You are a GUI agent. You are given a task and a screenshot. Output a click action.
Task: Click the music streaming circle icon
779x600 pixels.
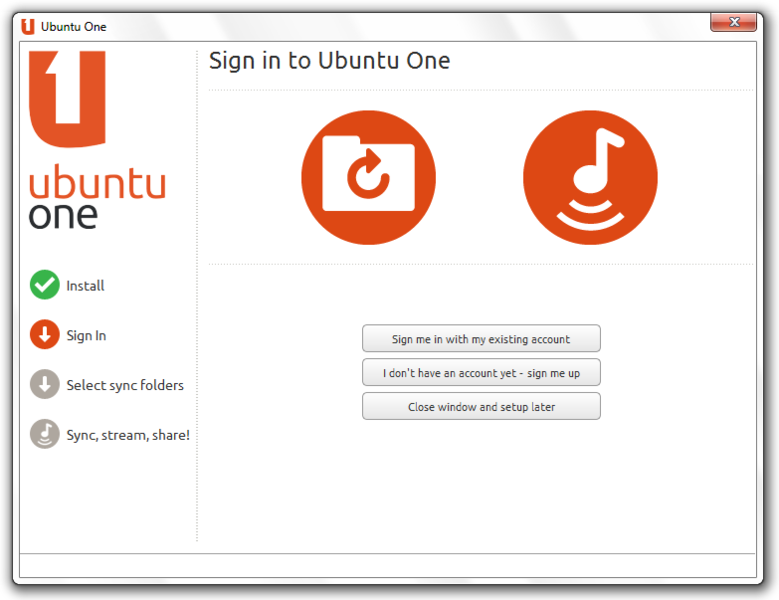point(590,177)
